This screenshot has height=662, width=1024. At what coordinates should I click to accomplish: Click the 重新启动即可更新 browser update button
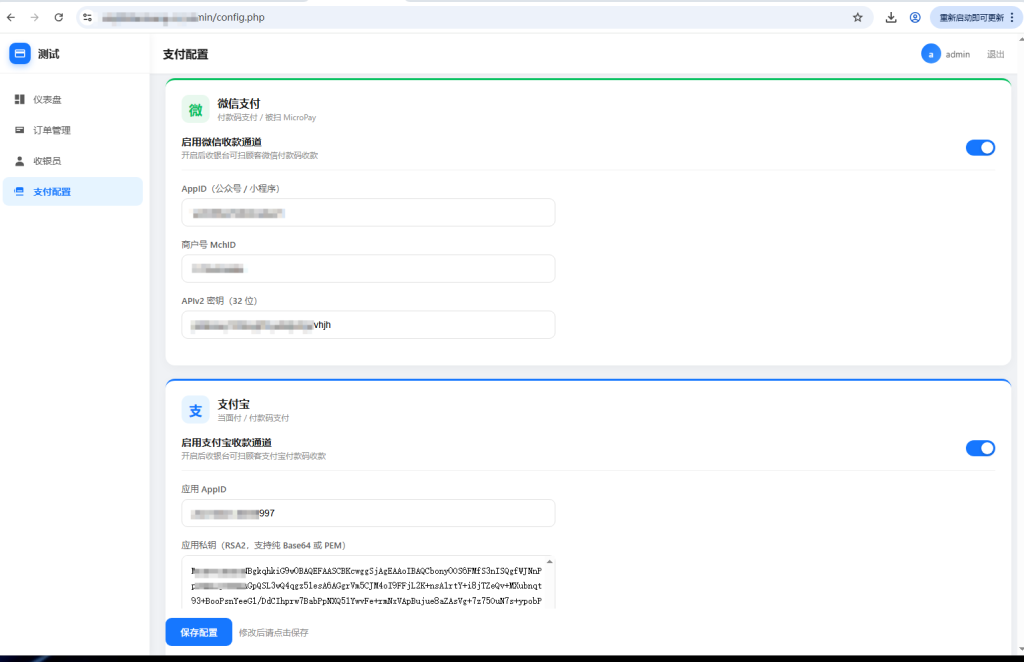click(976, 18)
